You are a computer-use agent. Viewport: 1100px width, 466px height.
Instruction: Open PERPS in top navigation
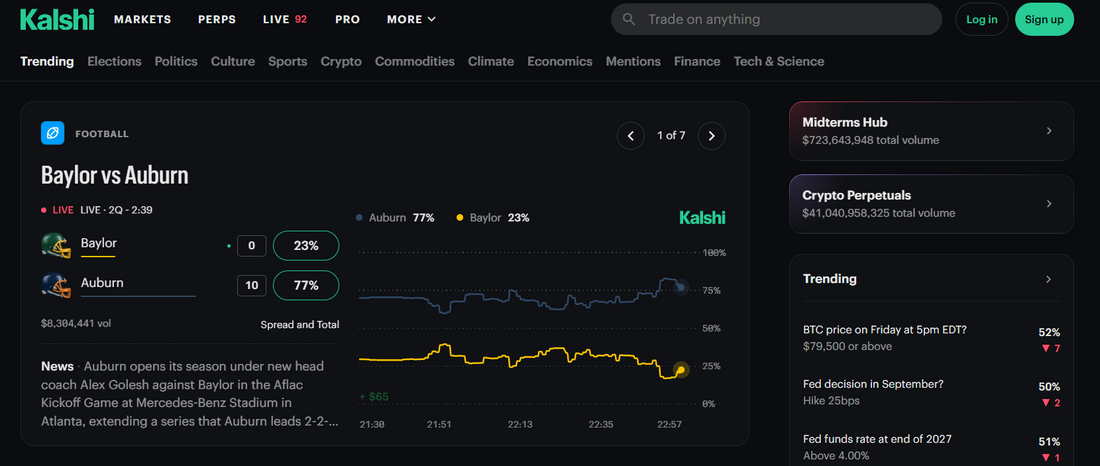point(217,20)
